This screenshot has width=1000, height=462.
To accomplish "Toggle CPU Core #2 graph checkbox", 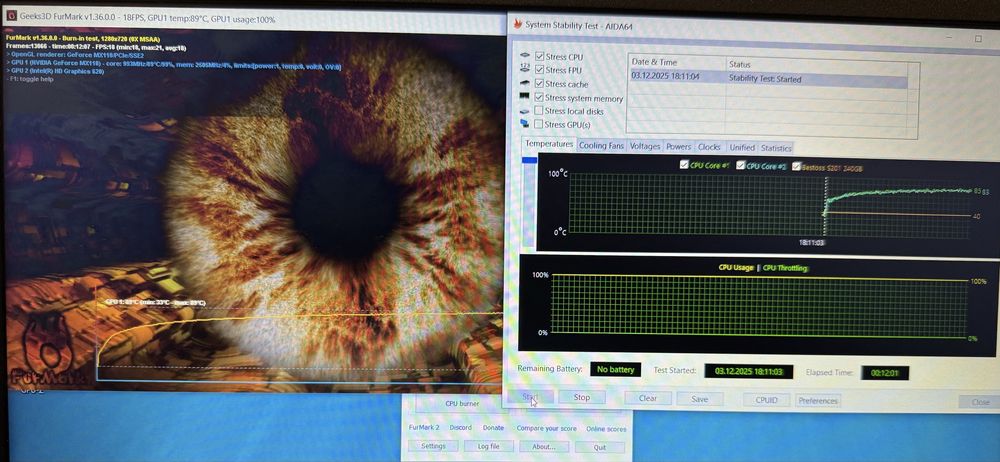I will (740, 166).
